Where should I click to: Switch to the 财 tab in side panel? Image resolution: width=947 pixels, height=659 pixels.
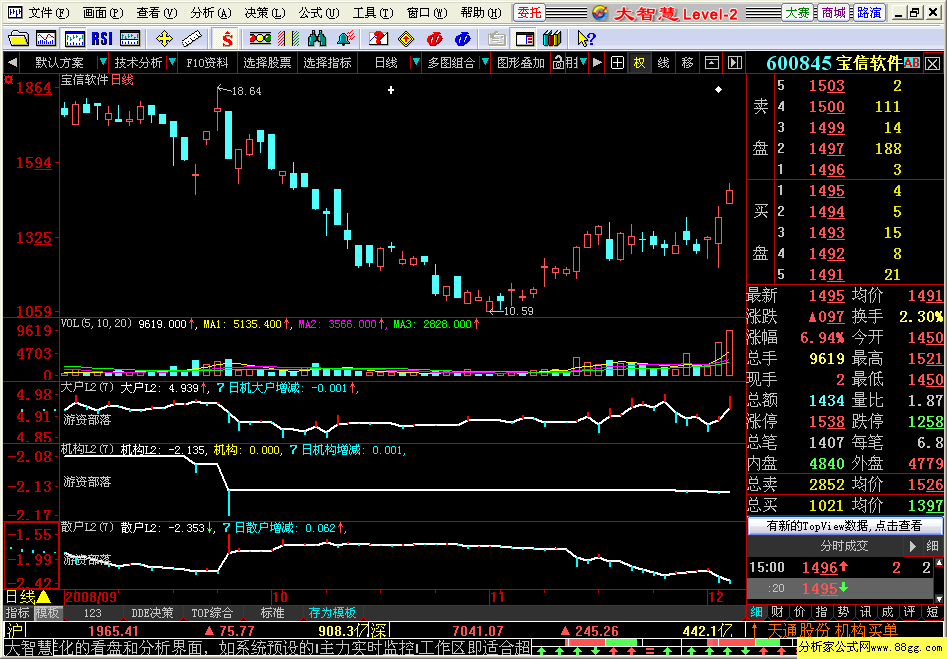pos(777,612)
